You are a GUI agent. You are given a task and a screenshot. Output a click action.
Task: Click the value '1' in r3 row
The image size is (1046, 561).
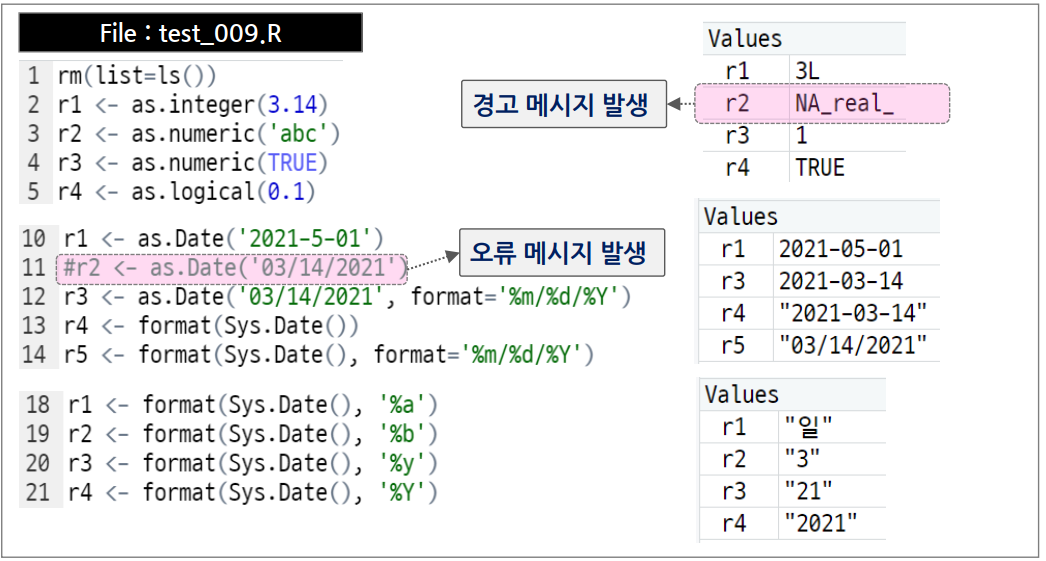pyautogui.click(x=801, y=135)
